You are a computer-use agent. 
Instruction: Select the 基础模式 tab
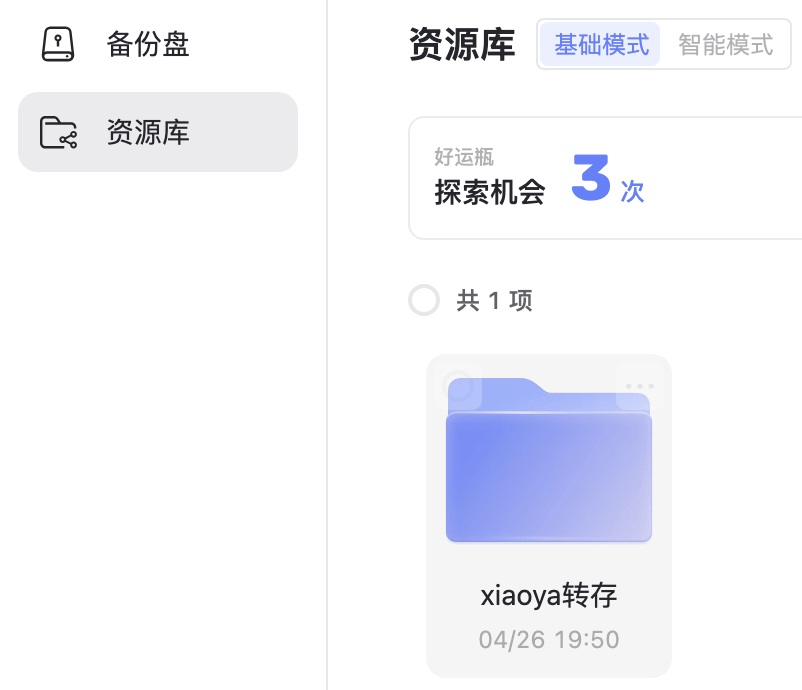(x=601, y=44)
